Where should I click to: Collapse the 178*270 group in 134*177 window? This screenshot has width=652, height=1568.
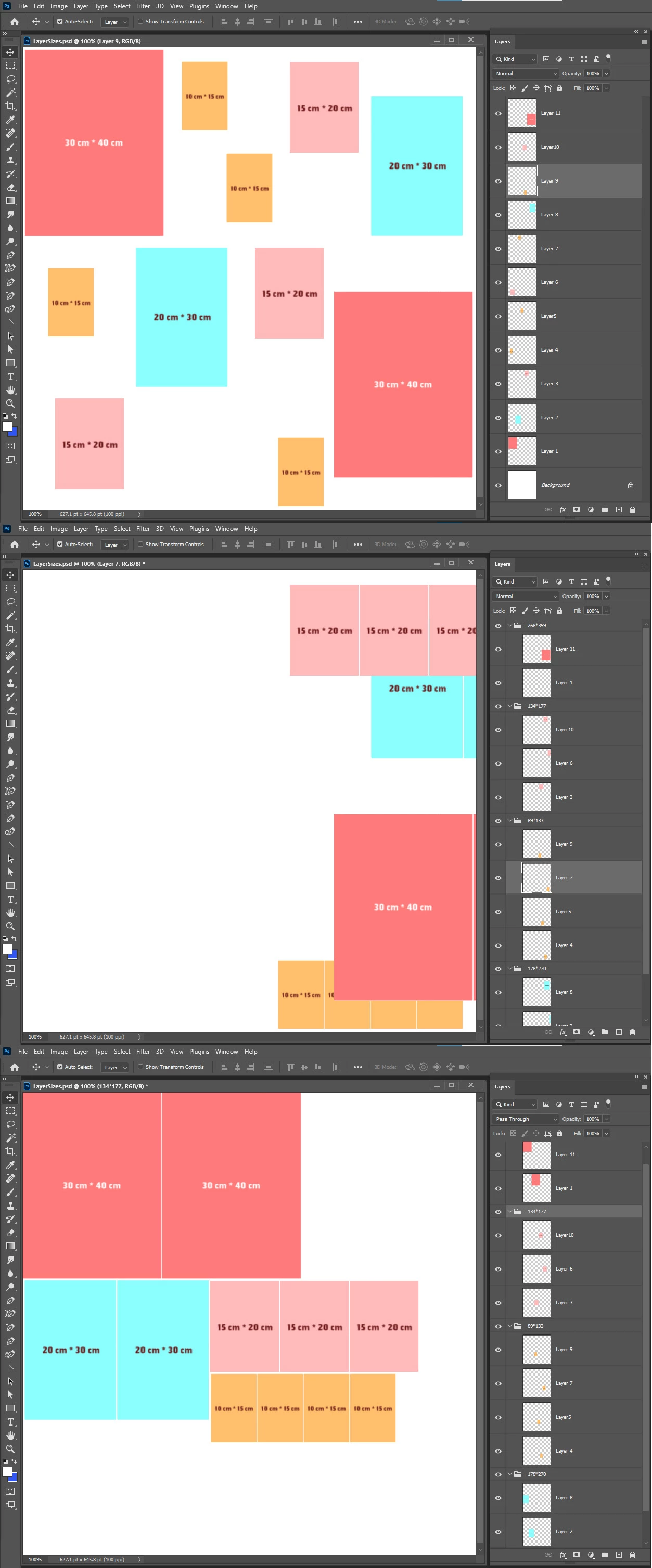(x=509, y=1474)
